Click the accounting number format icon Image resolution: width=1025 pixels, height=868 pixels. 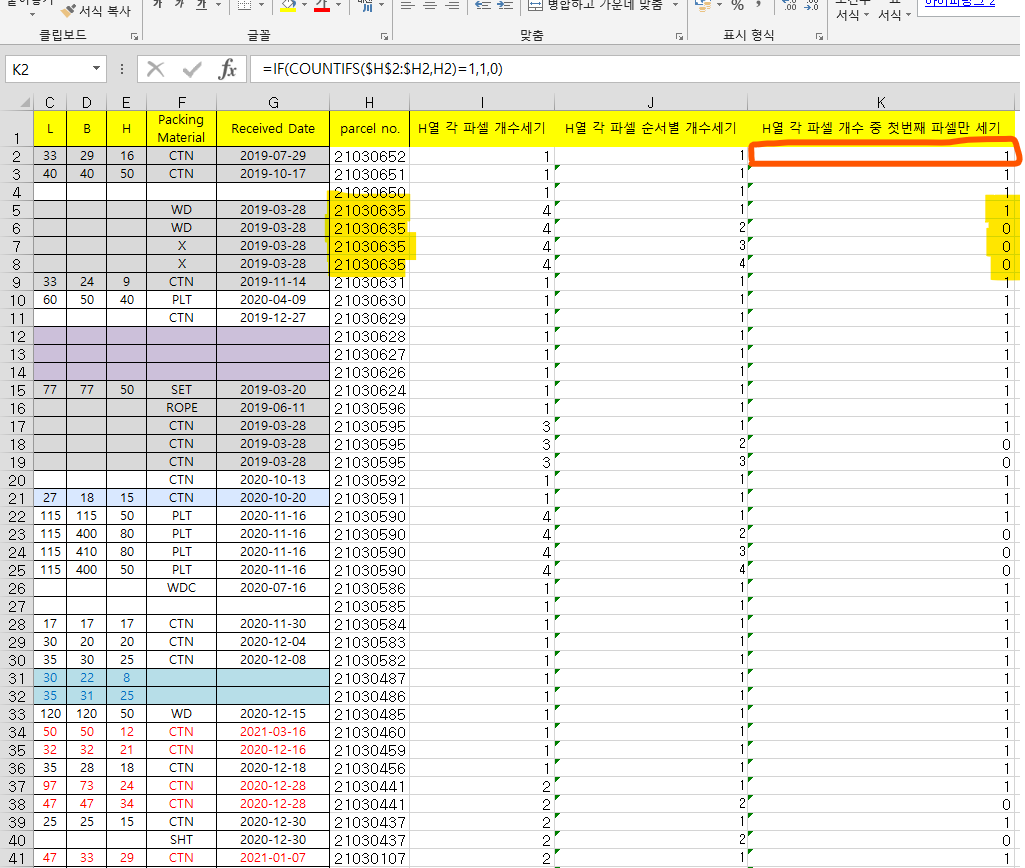click(x=703, y=6)
